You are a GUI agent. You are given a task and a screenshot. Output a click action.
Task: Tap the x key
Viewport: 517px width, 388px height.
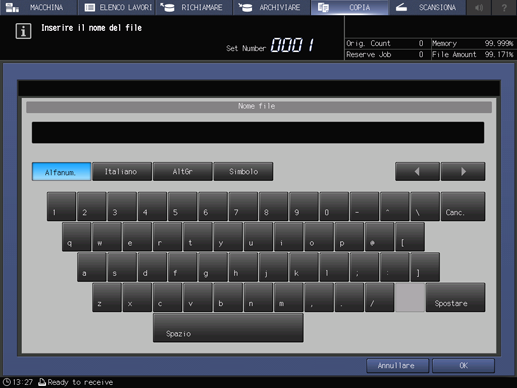[137, 297]
